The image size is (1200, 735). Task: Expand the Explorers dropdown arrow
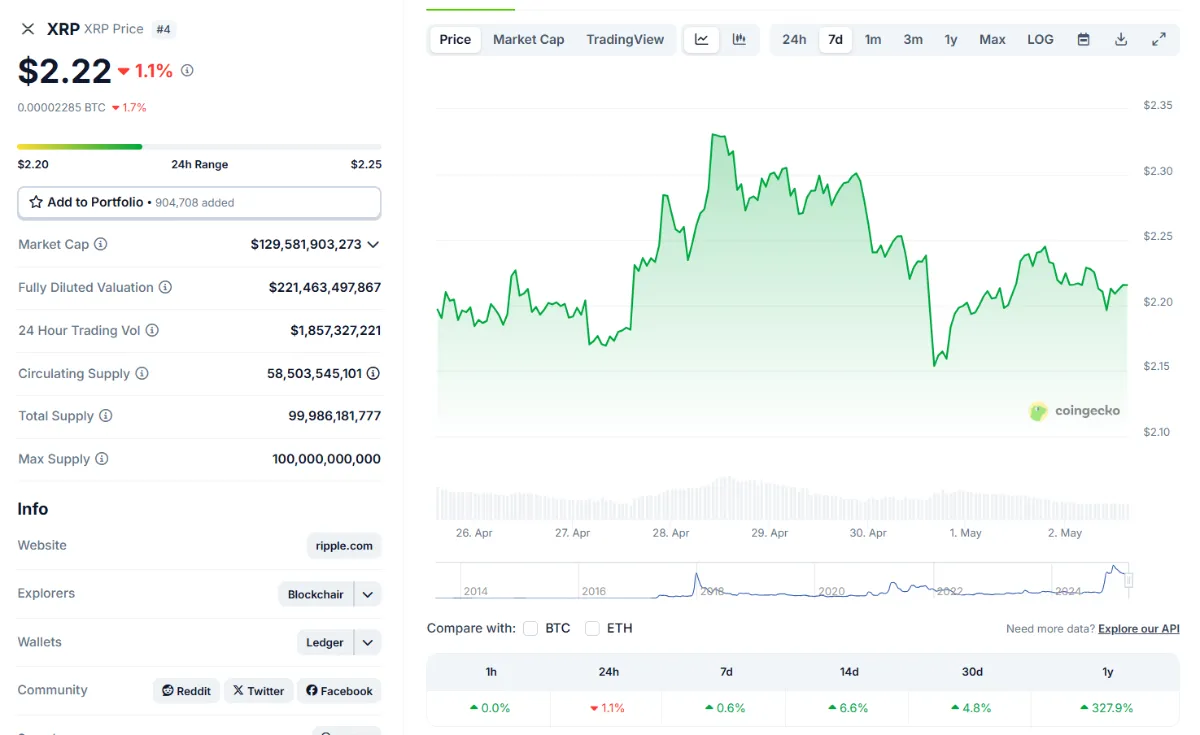[367, 594]
